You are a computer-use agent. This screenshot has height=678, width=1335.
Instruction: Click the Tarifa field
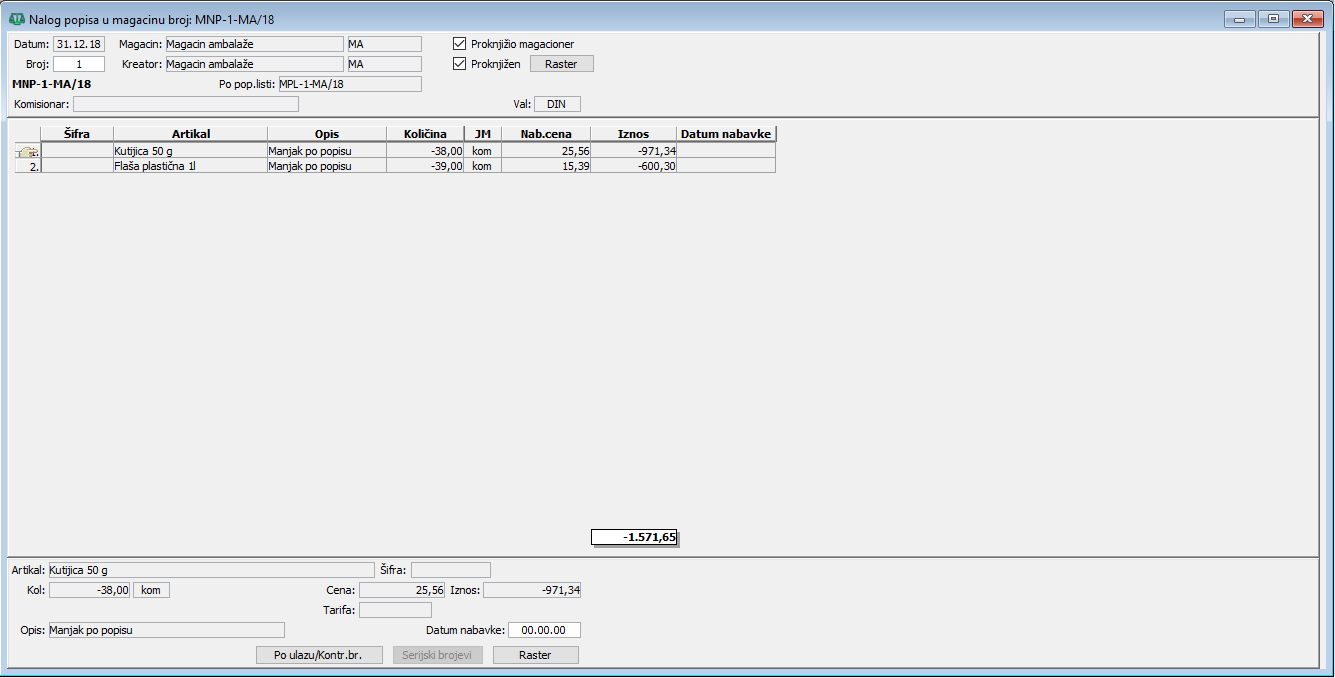[x=395, y=610]
